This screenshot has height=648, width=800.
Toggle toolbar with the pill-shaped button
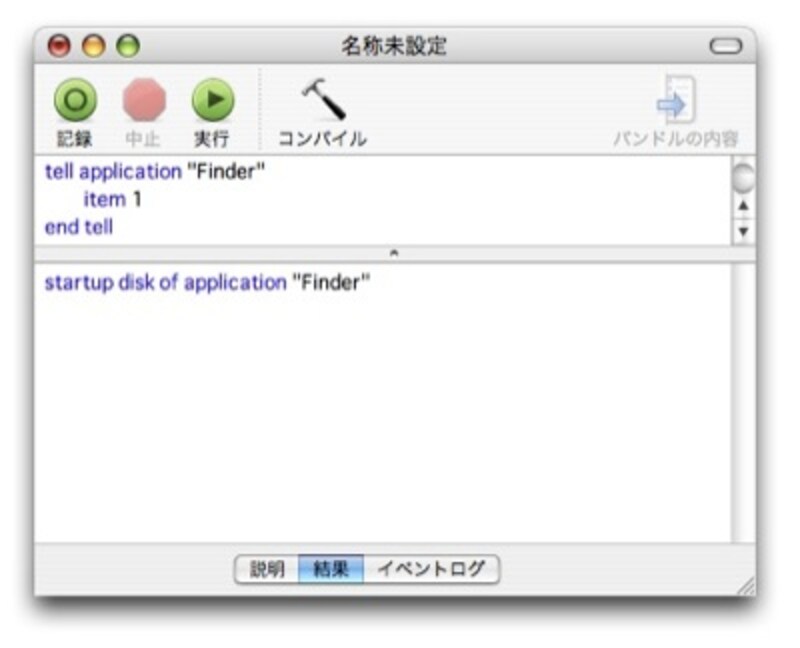click(x=725, y=46)
